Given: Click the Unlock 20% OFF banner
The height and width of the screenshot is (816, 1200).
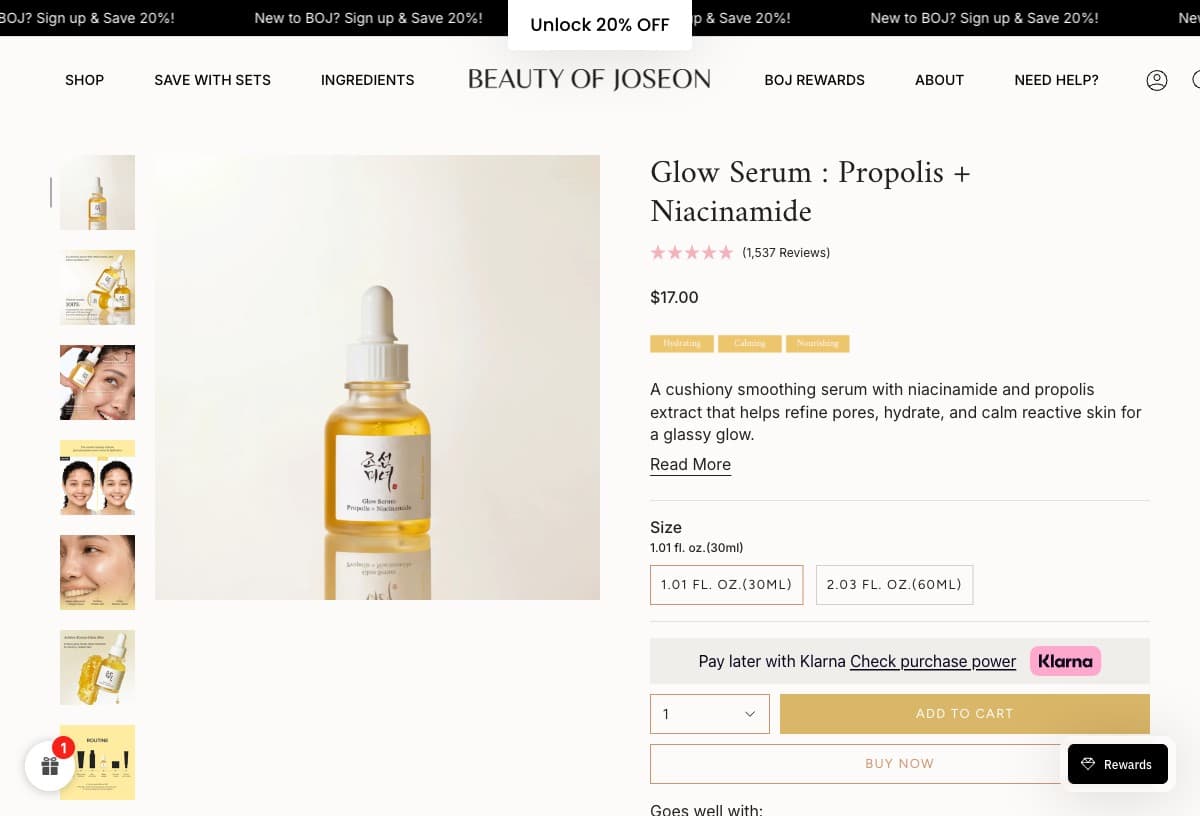Looking at the screenshot, I should click(599, 25).
